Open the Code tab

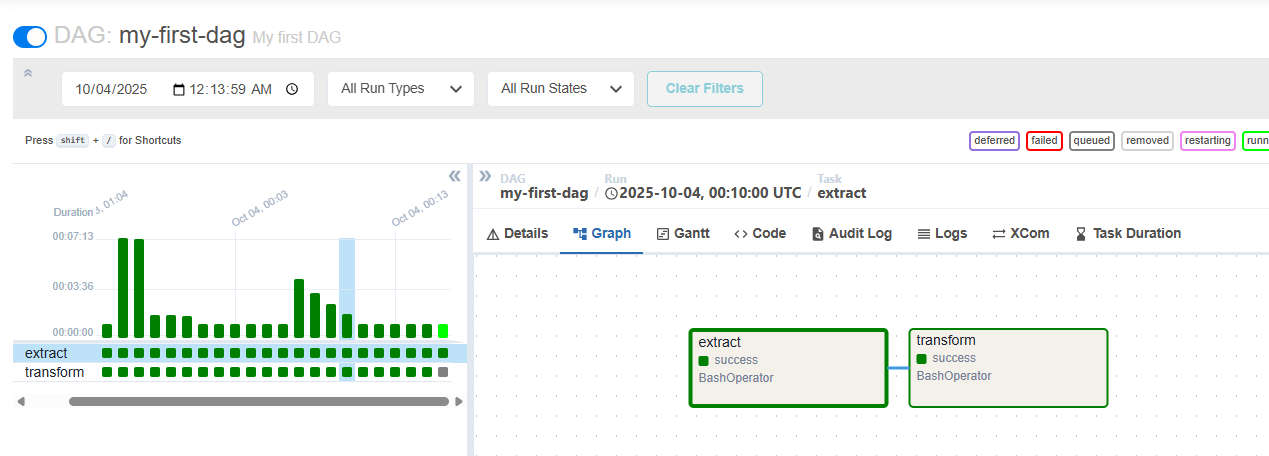coord(760,233)
